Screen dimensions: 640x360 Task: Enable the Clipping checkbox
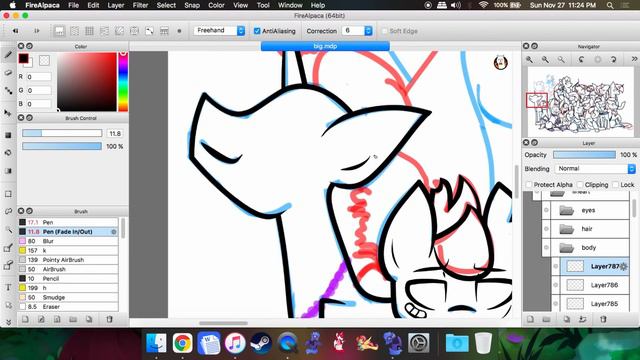coord(580,185)
